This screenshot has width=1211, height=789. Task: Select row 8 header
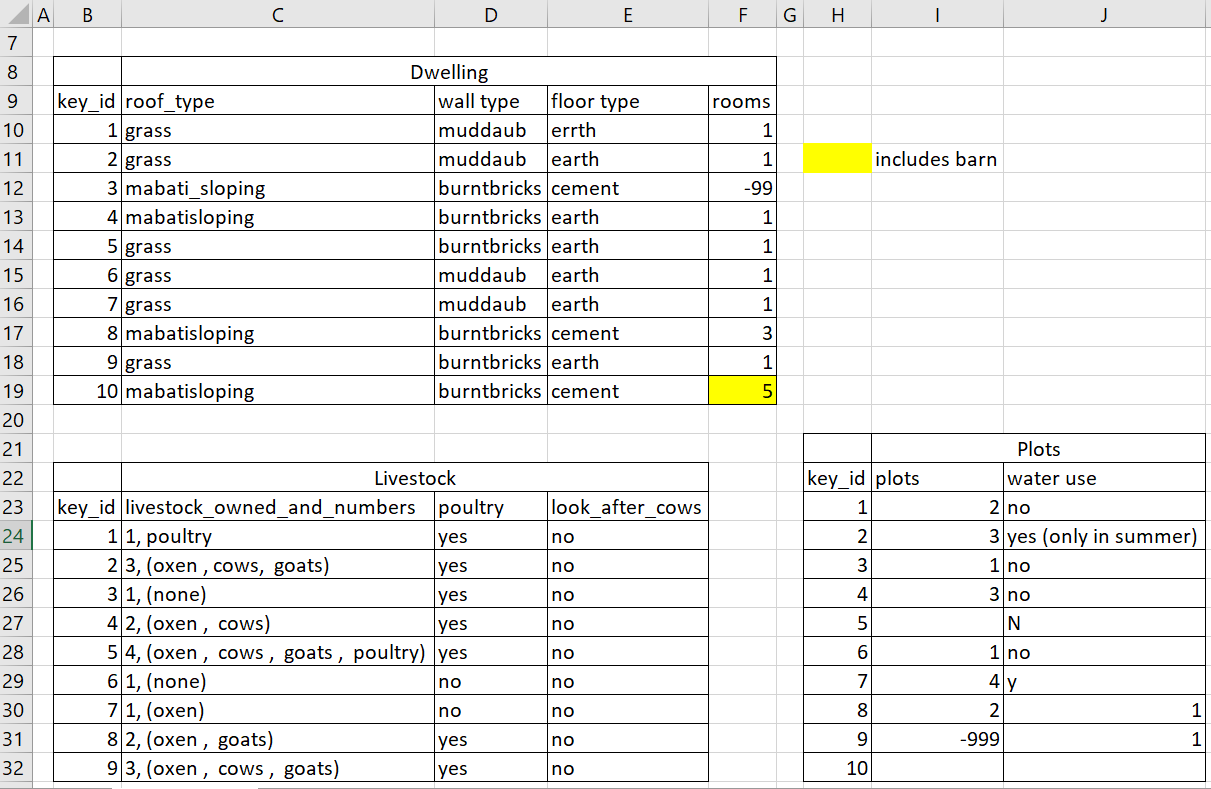click(16, 72)
